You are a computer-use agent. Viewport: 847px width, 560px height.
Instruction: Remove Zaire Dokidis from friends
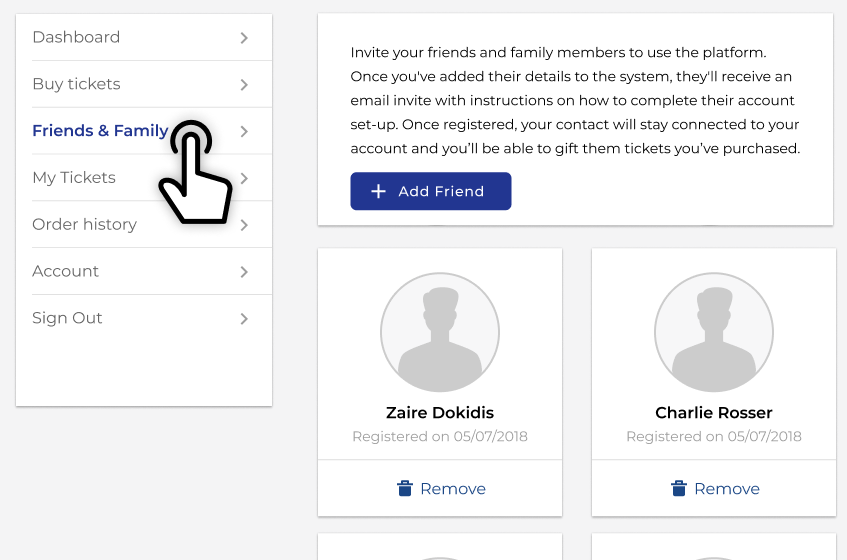[440, 488]
